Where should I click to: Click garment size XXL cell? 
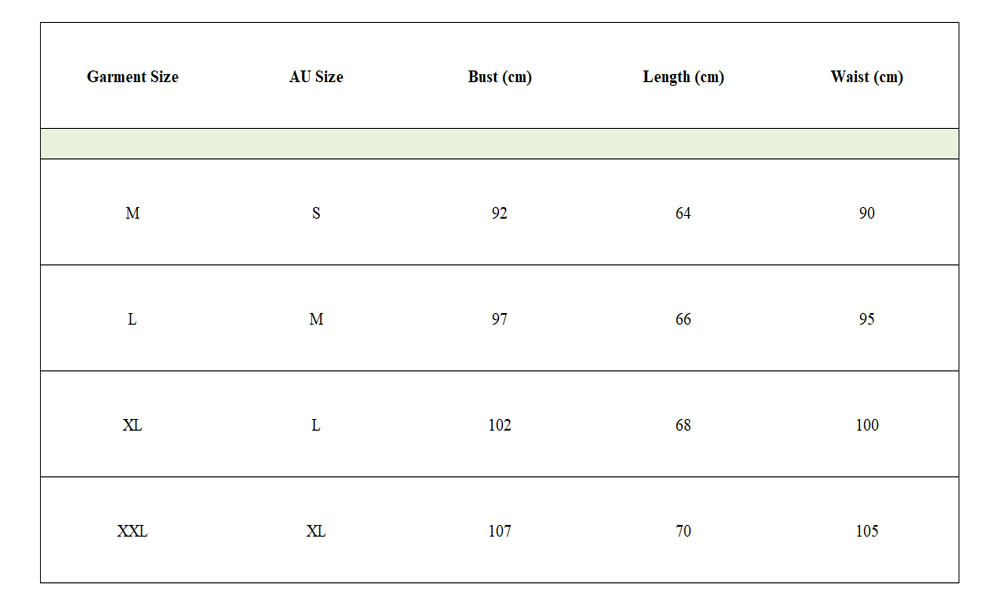(x=132, y=531)
